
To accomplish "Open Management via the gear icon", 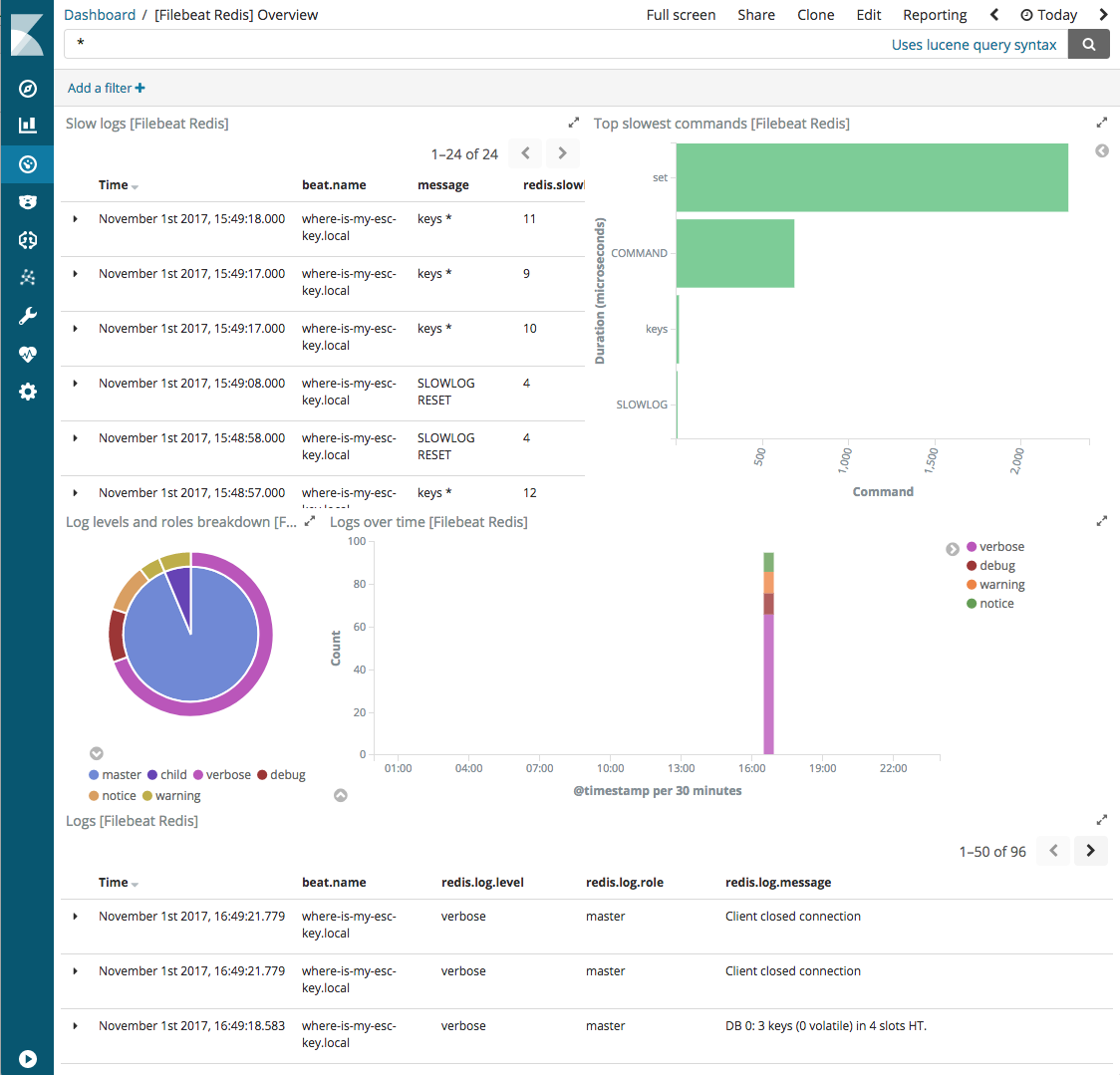I will coord(27,392).
